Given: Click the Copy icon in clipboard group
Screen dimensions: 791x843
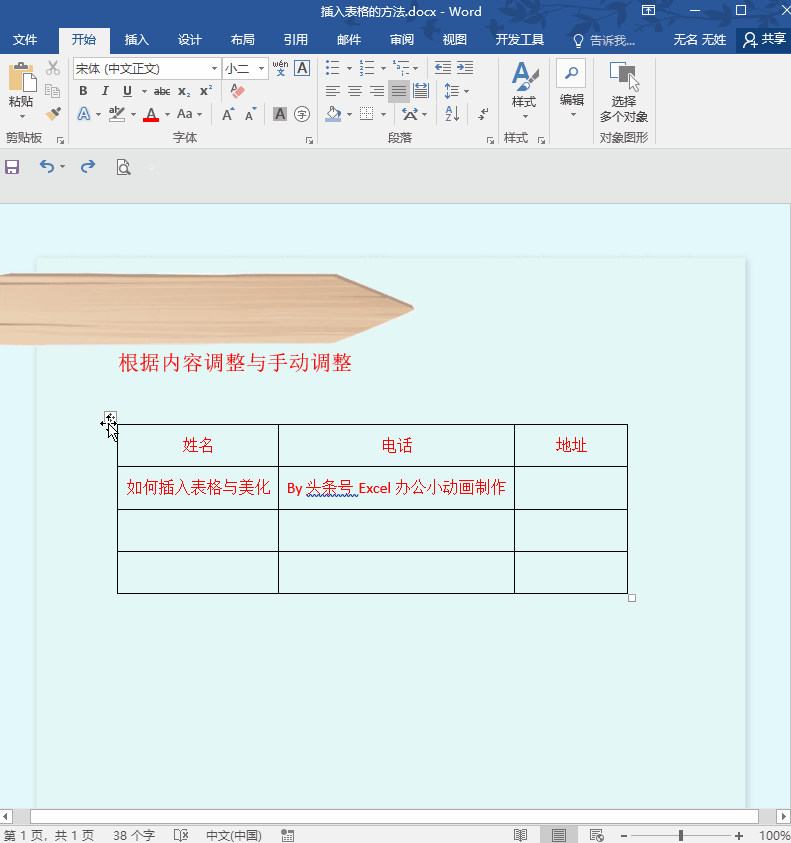Looking at the screenshot, I should pos(53,91).
